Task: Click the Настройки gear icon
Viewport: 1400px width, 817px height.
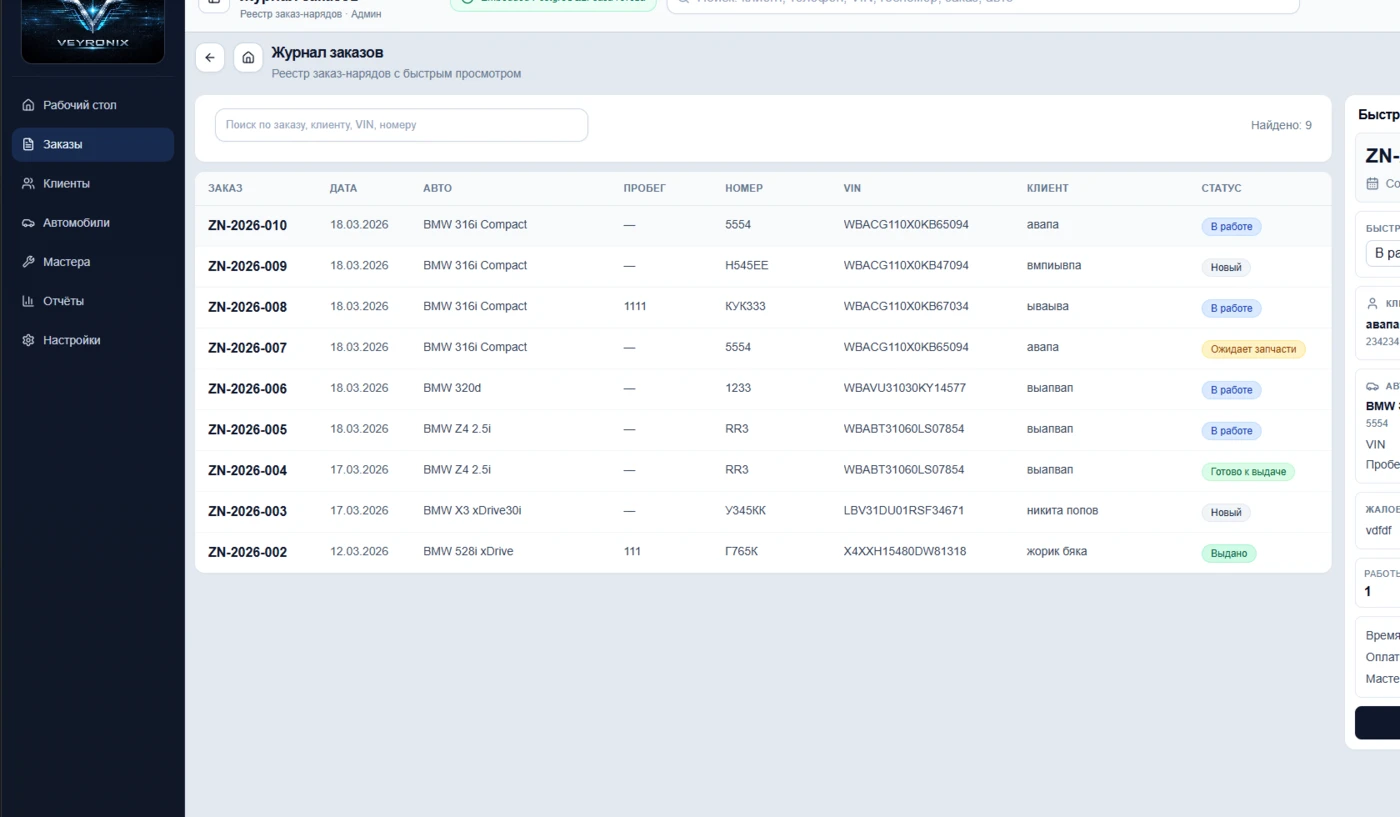Action: click(x=28, y=340)
